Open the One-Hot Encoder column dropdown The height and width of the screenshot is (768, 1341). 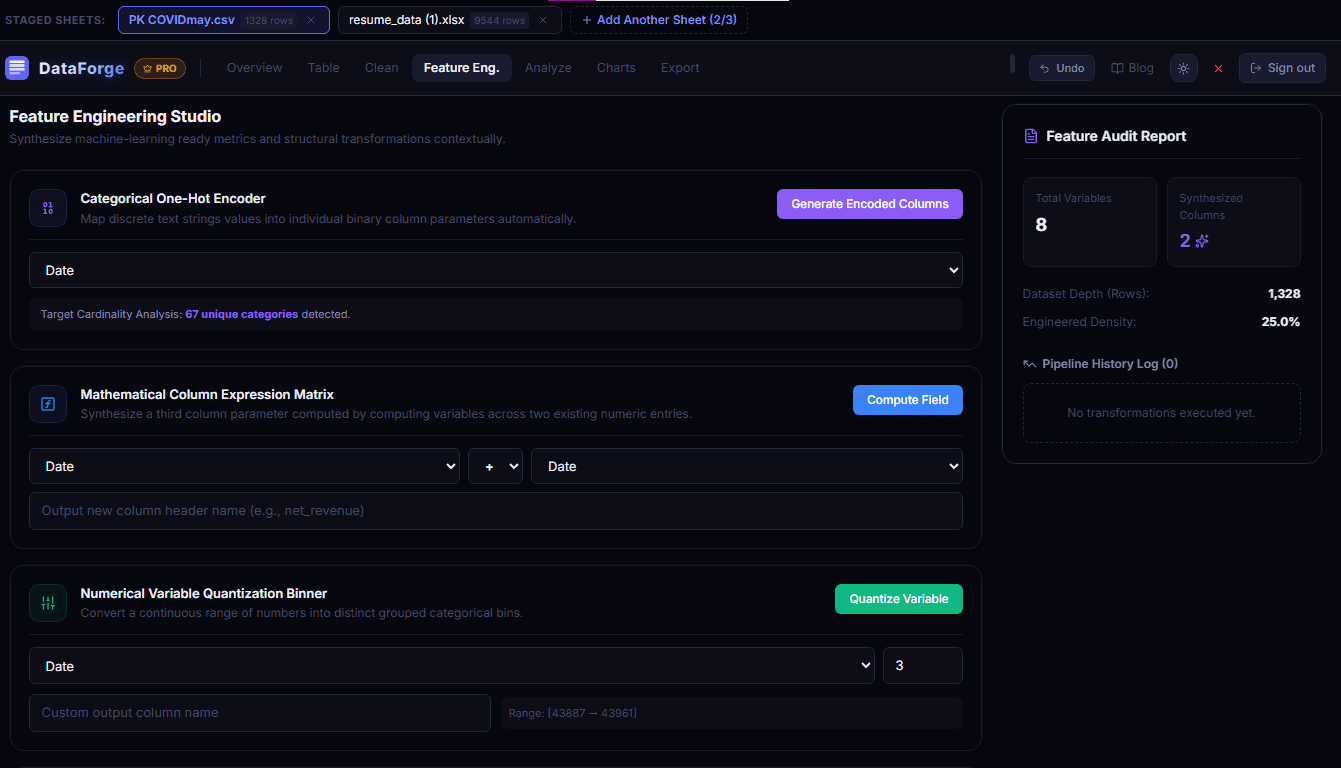[x=496, y=270]
